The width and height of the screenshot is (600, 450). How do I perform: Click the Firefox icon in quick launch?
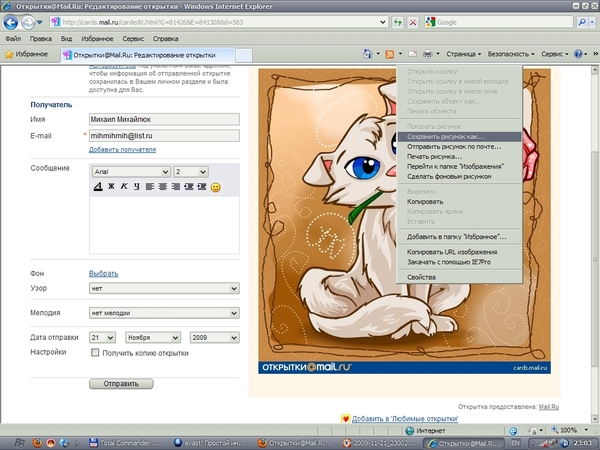pos(38,443)
